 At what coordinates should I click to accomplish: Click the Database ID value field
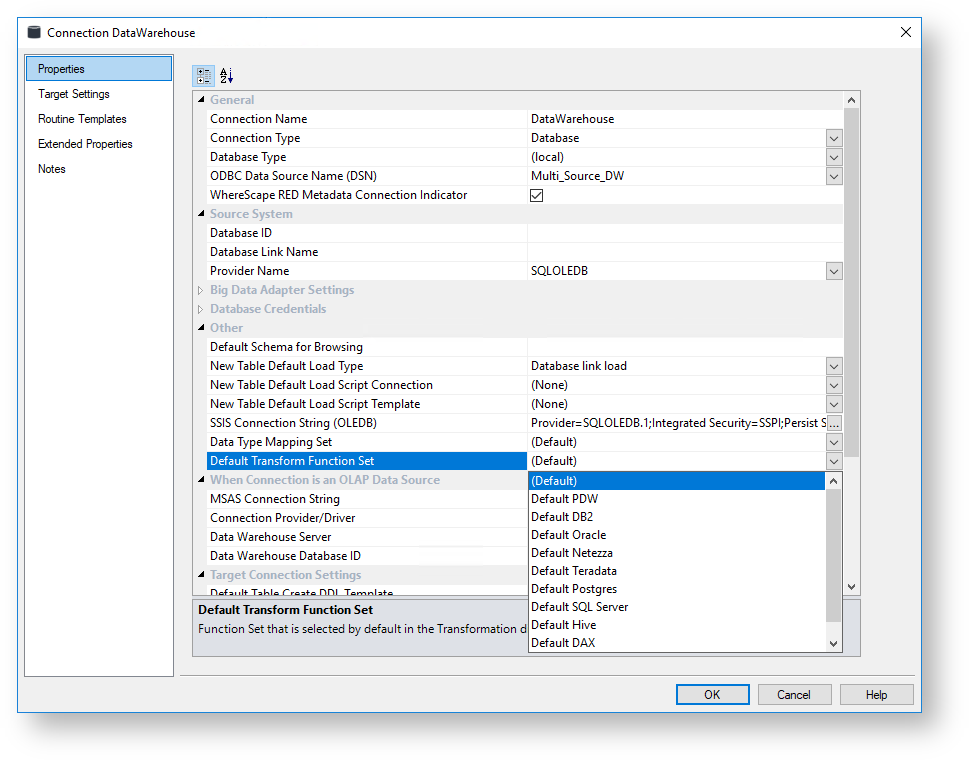(x=685, y=233)
